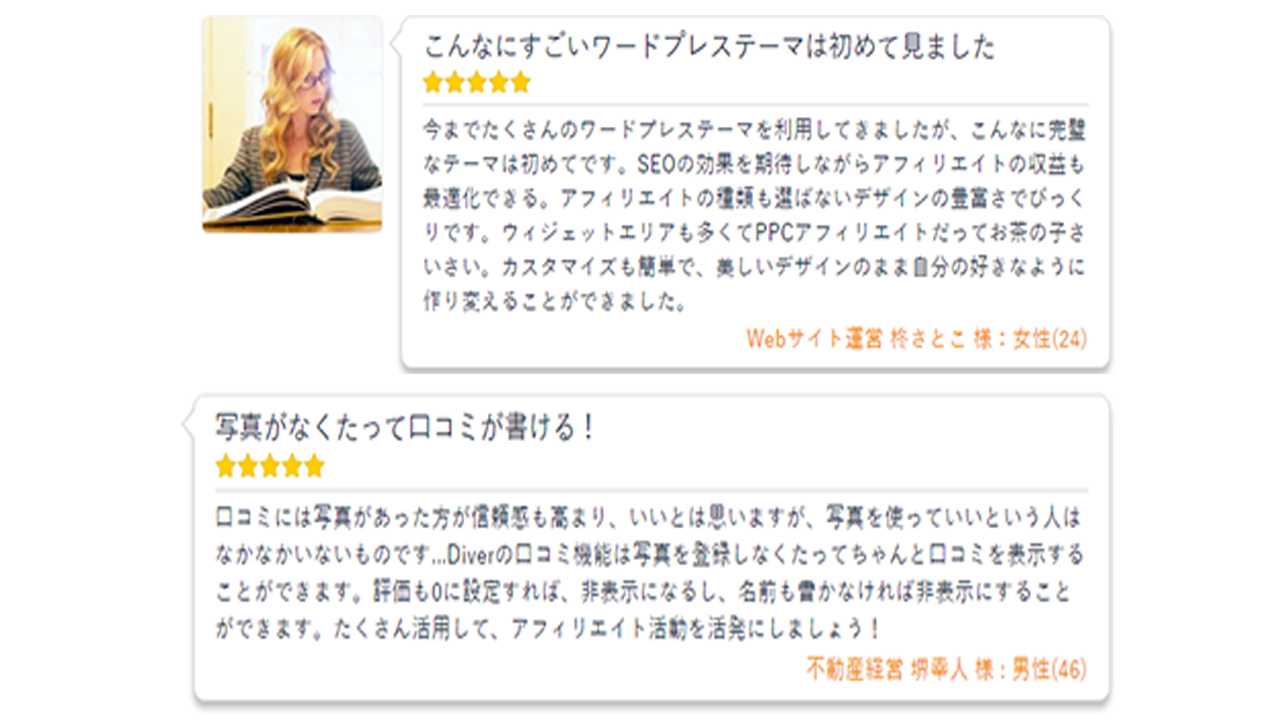Click speech bubble pointer of bottom review

187,425
